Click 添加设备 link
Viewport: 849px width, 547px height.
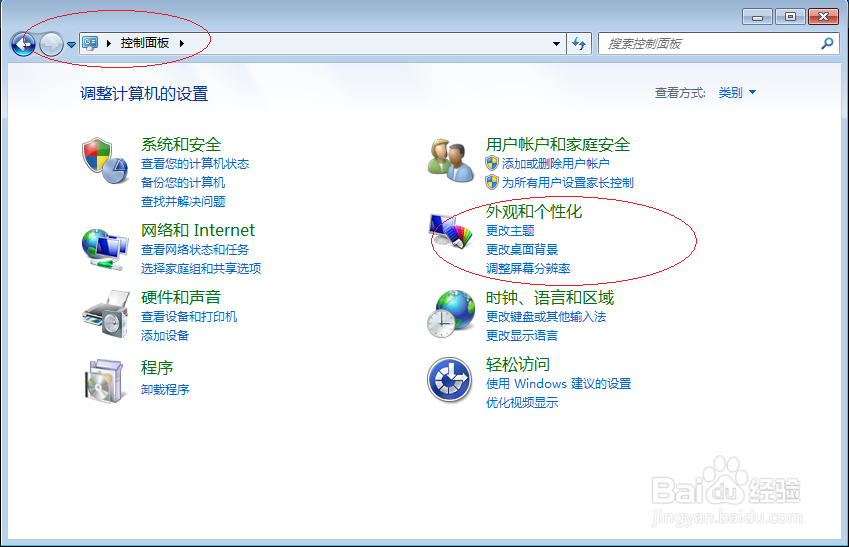pos(165,336)
